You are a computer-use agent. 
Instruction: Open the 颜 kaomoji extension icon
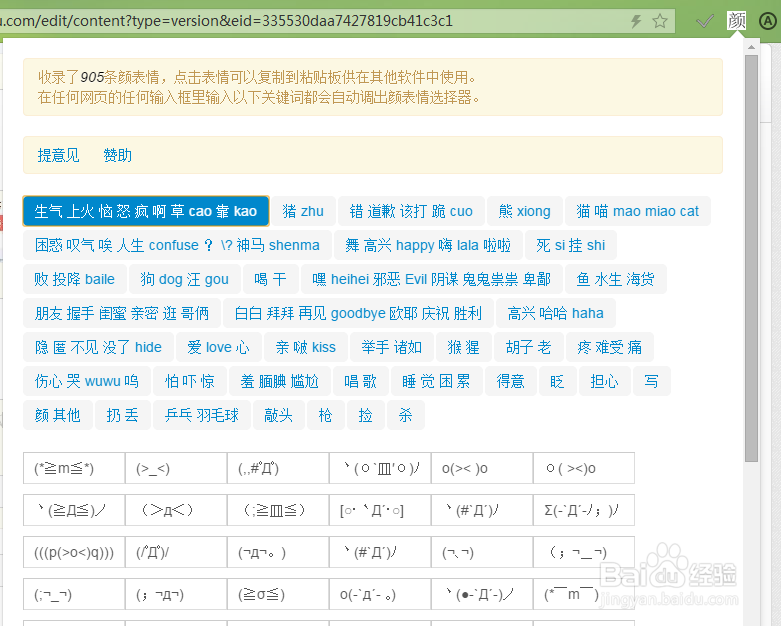tap(736, 20)
